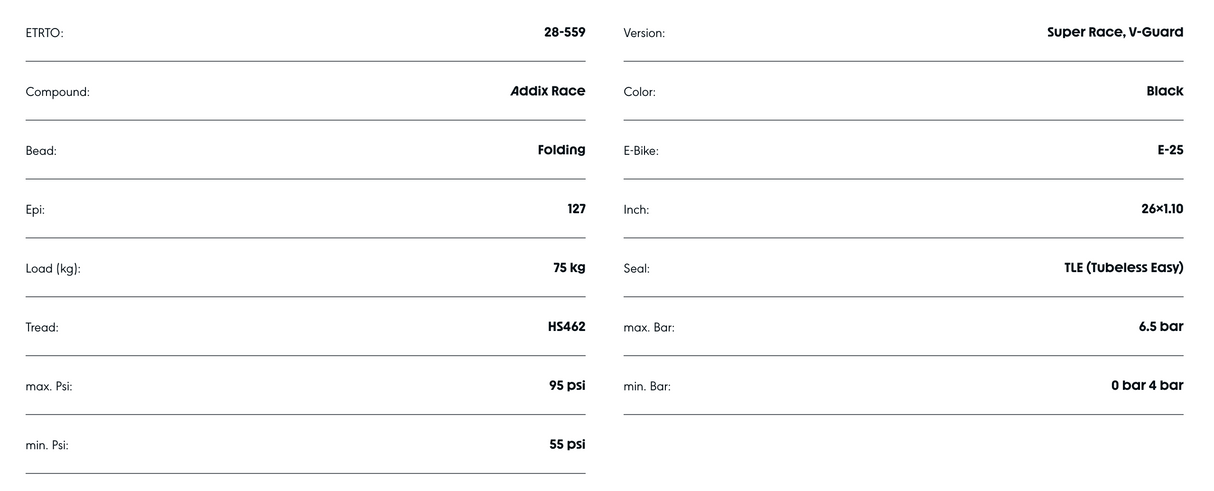The width and height of the screenshot is (1214, 491).
Task: Click the Folding bead value
Action: click(x=562, y=150)
